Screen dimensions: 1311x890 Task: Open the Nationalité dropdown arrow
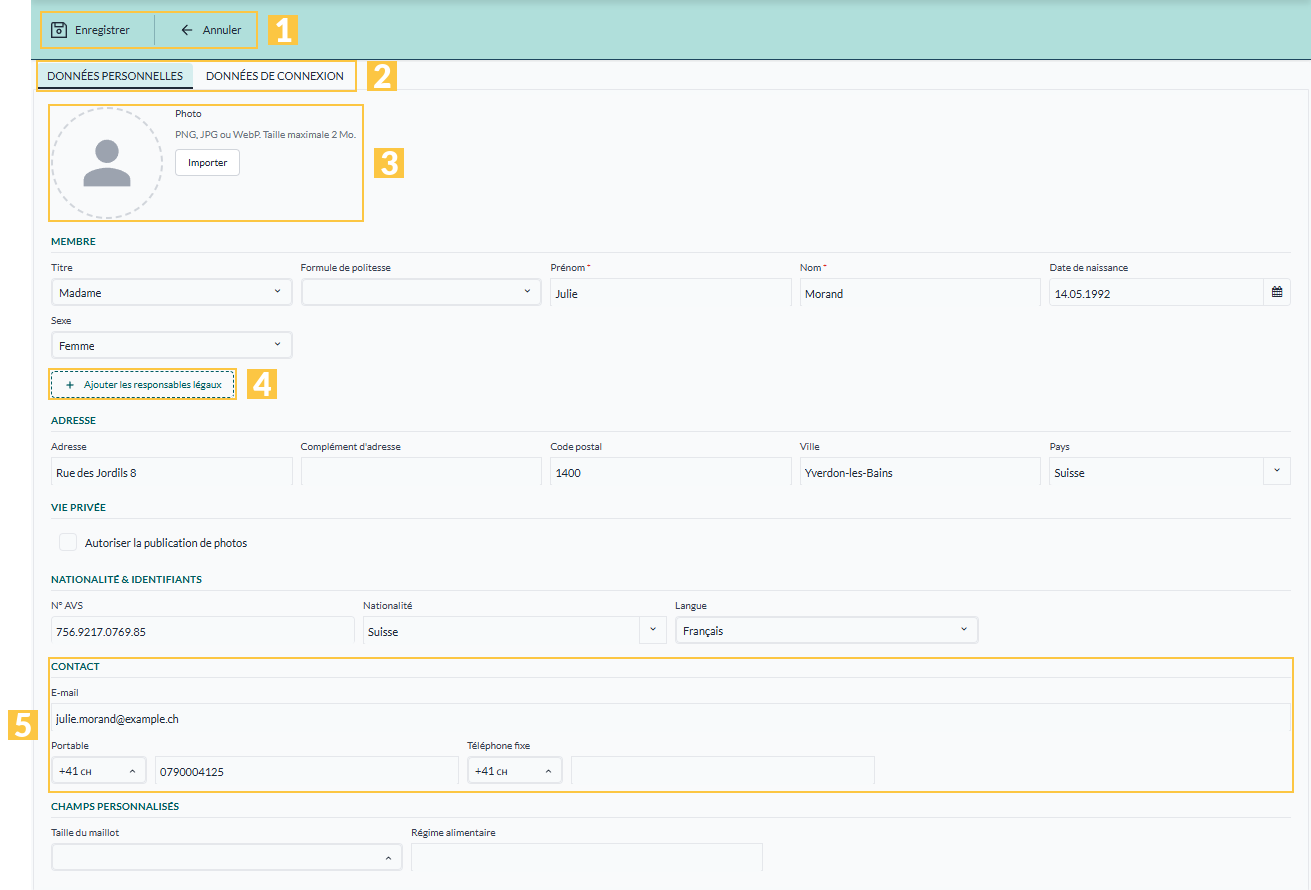[x=652, y=630]
